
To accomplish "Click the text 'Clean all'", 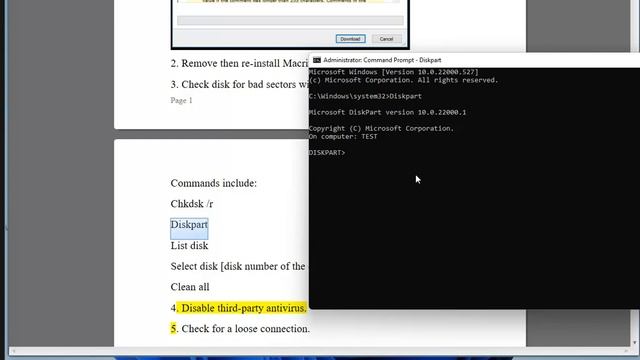I will [190, 287].
